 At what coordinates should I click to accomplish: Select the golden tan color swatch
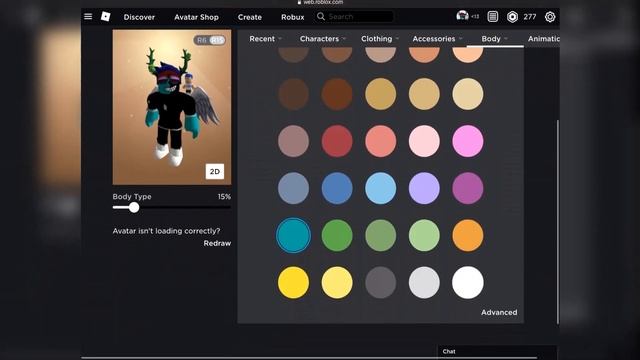(x=380, y=94)
